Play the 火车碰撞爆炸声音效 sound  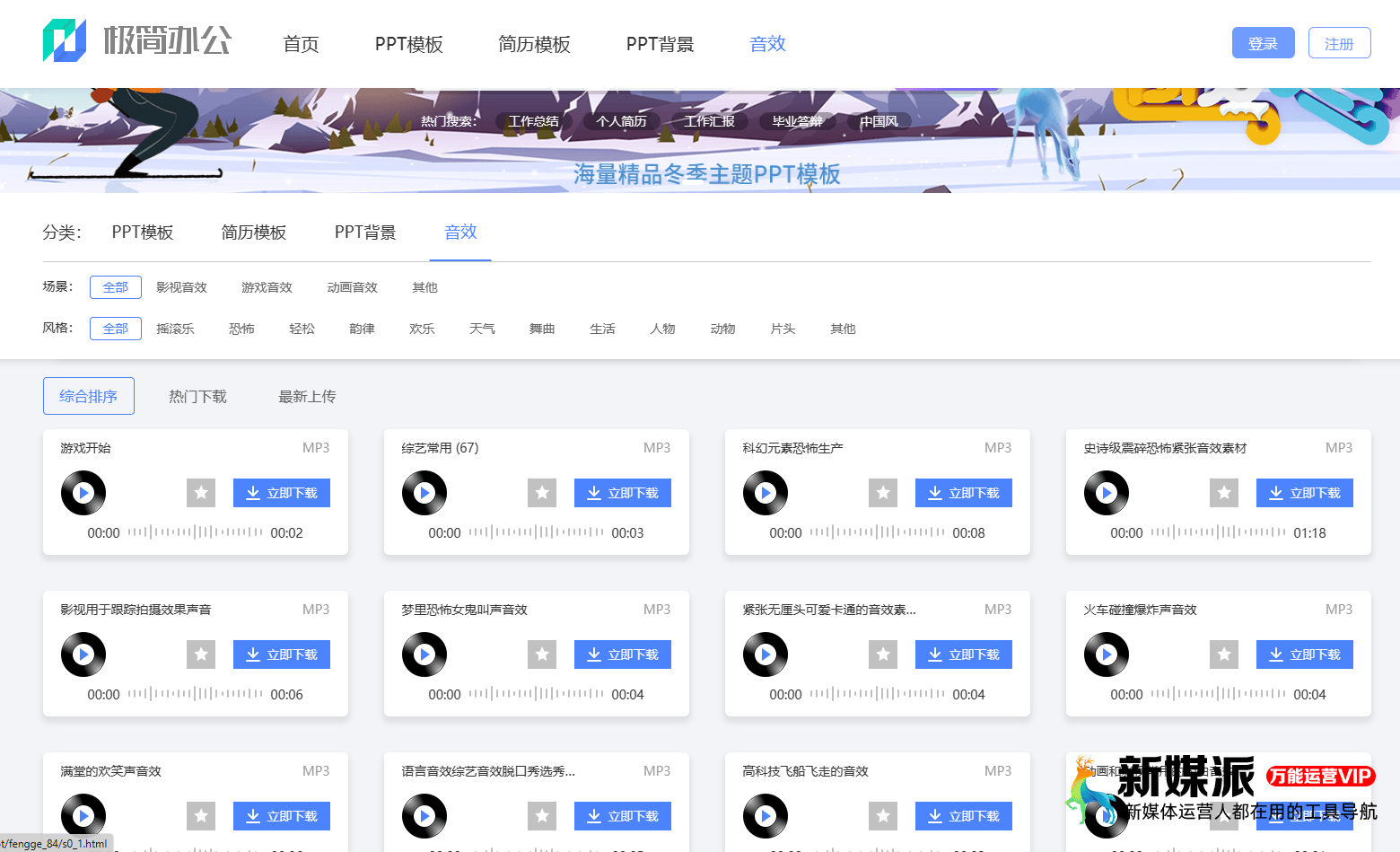[1107, 654]
